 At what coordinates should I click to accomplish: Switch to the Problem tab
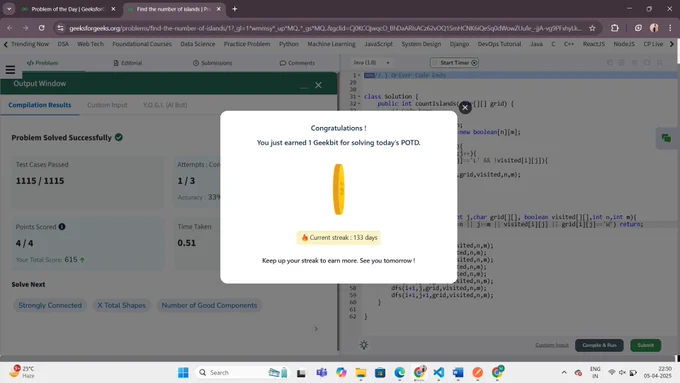[x=42, y=63]
